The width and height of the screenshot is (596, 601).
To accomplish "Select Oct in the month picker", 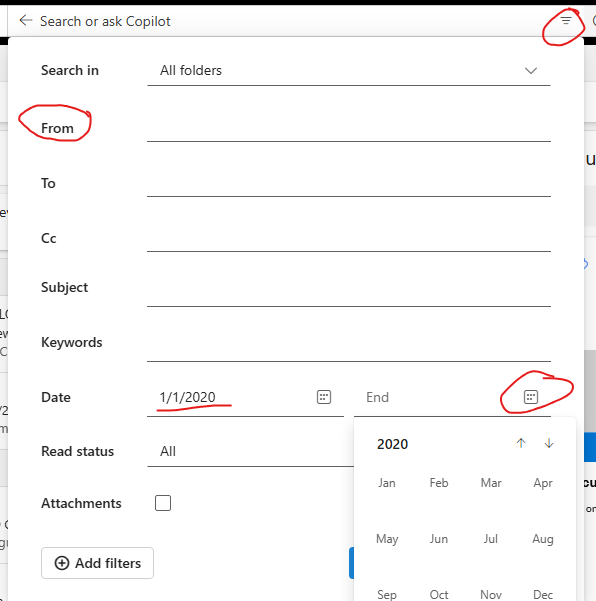I will [439, 594].
